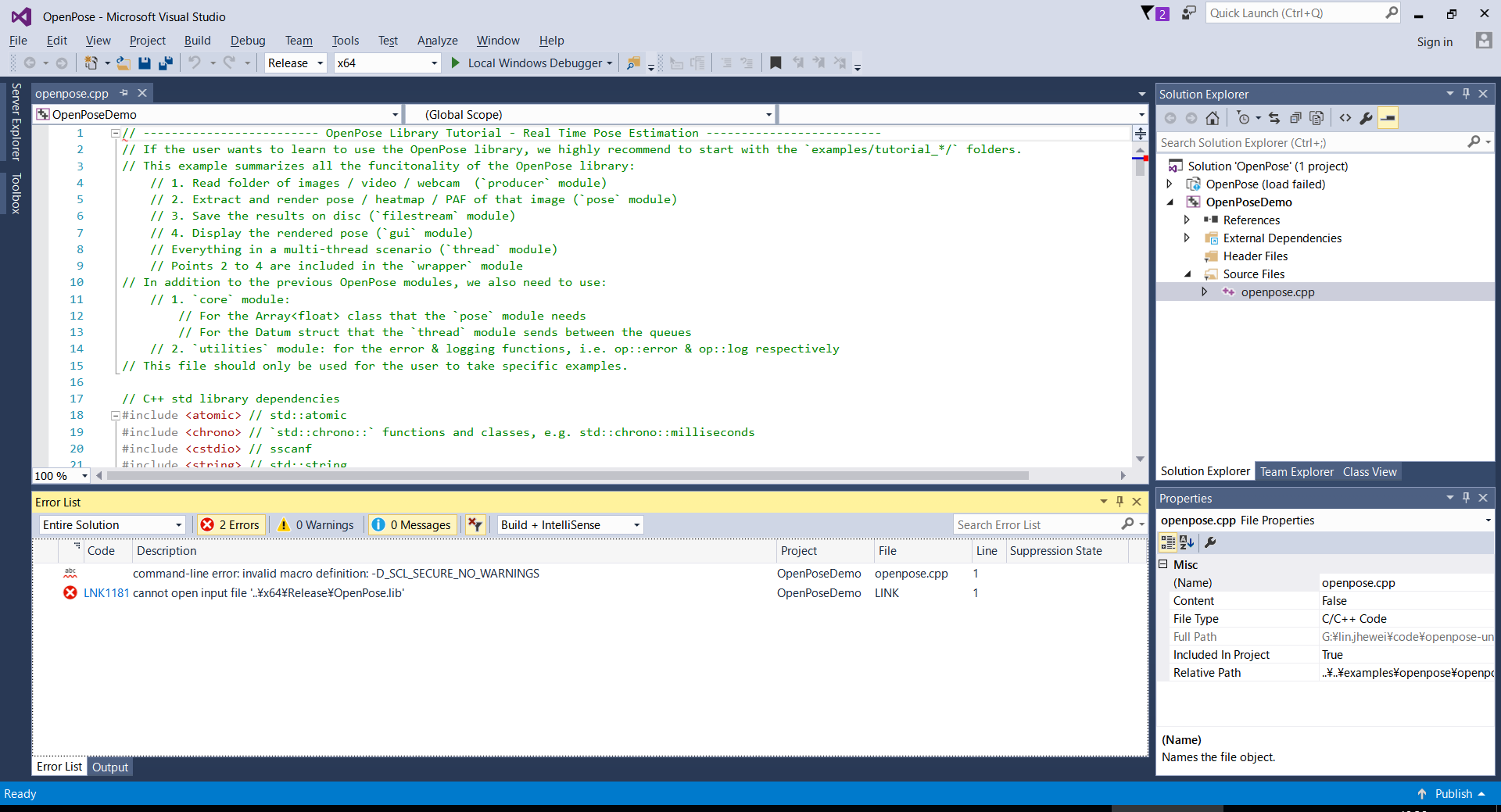The width and height of the screenshot is (1501, 812).
Task: Expand the OpenPose (load failed) project node
Action: (x=1170, y=184)
